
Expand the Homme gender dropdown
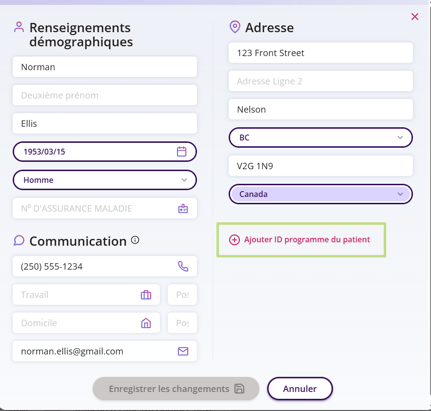[x=105, y=180]
